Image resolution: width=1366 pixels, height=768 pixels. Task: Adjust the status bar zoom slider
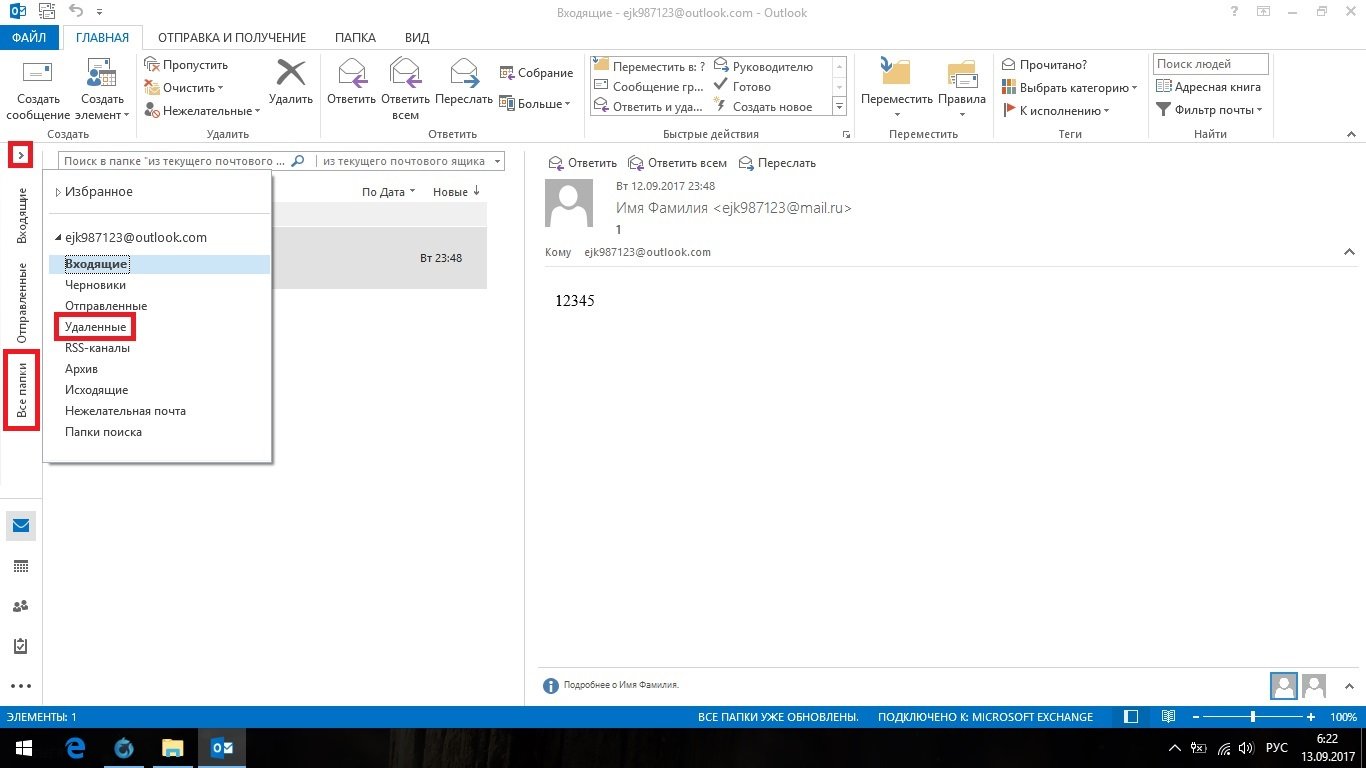[1252, 717]
